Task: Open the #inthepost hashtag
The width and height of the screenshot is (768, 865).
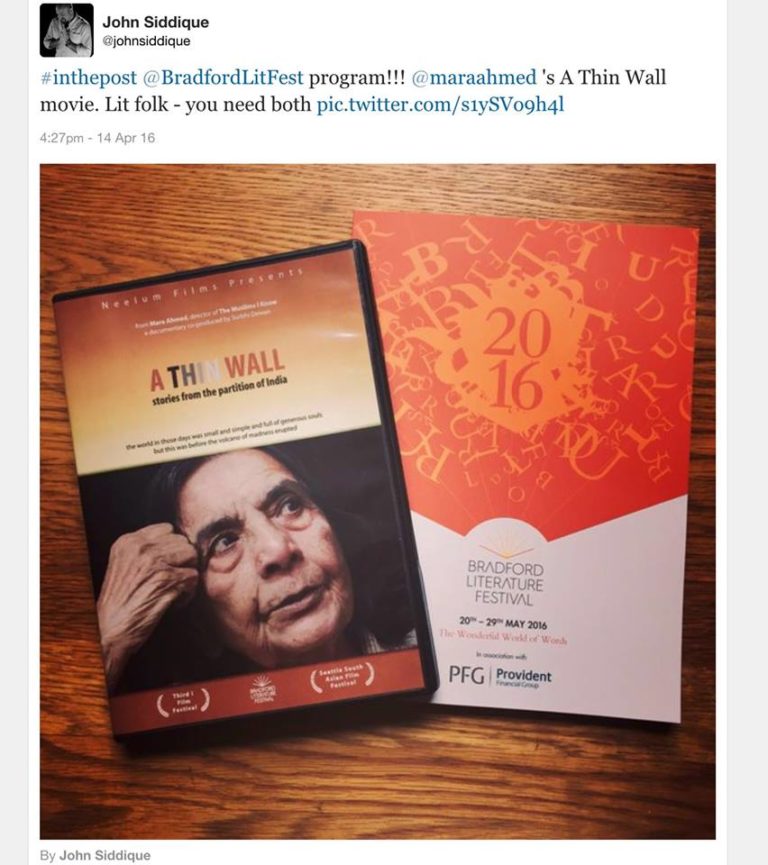Action: point(88,77)
